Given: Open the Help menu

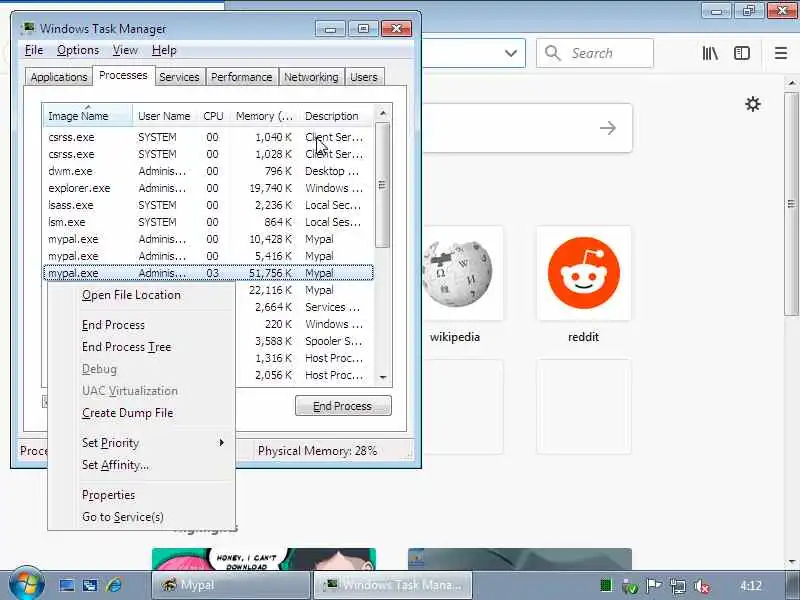Looking at the screenshot, I should point(164,50).
